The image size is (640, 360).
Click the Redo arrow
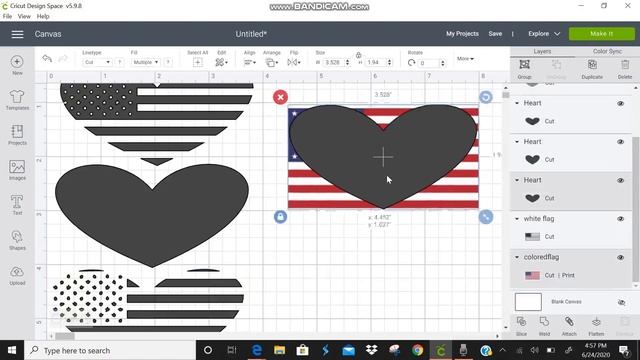tap(63, 59)
